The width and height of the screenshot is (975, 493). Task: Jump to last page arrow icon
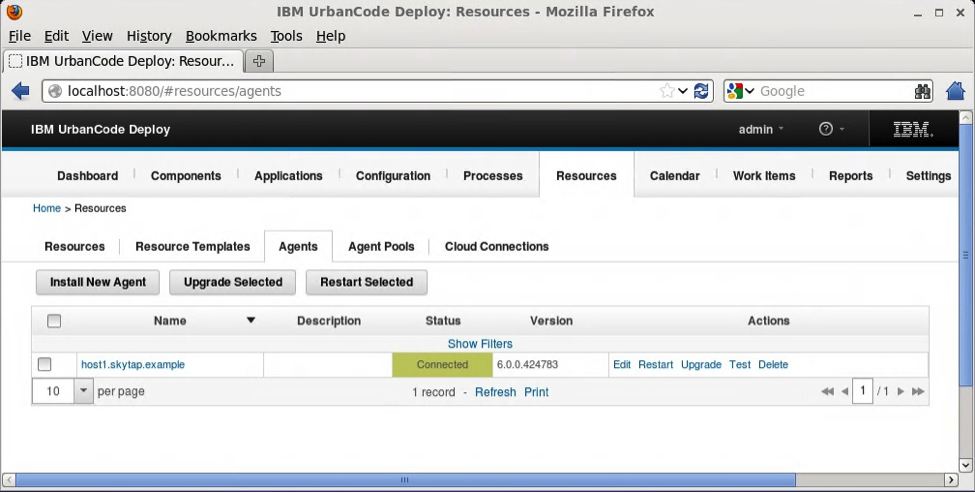[918, 392]
